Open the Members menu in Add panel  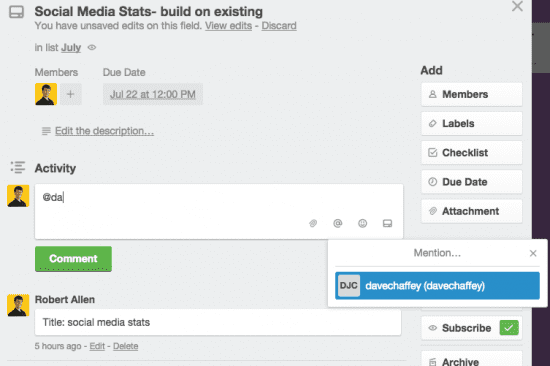coord(471,94)
